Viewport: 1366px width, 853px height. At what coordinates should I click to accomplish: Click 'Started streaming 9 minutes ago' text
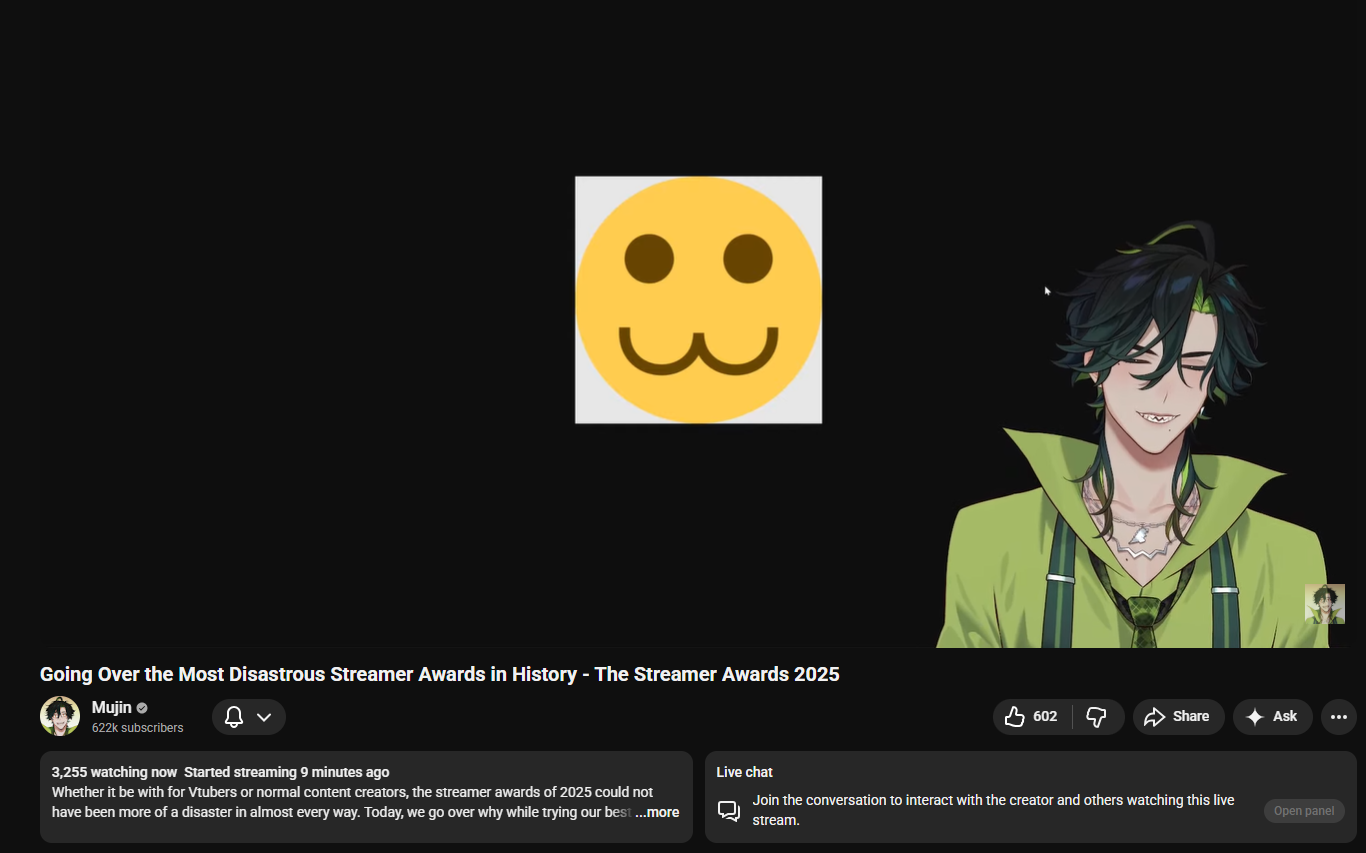click(x=287, y=772)
